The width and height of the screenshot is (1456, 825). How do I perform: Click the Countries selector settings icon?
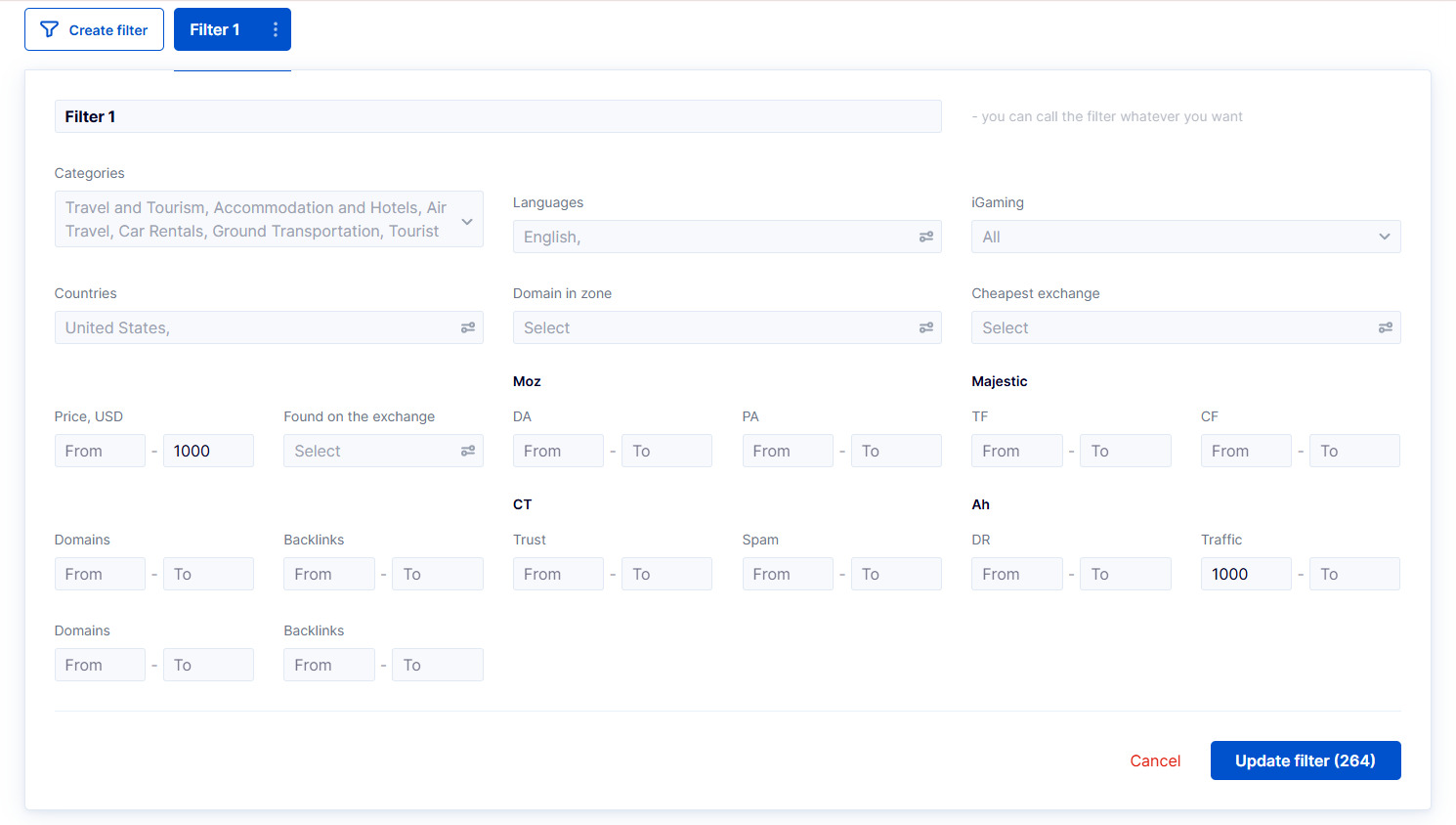click(x=467, y=327)
